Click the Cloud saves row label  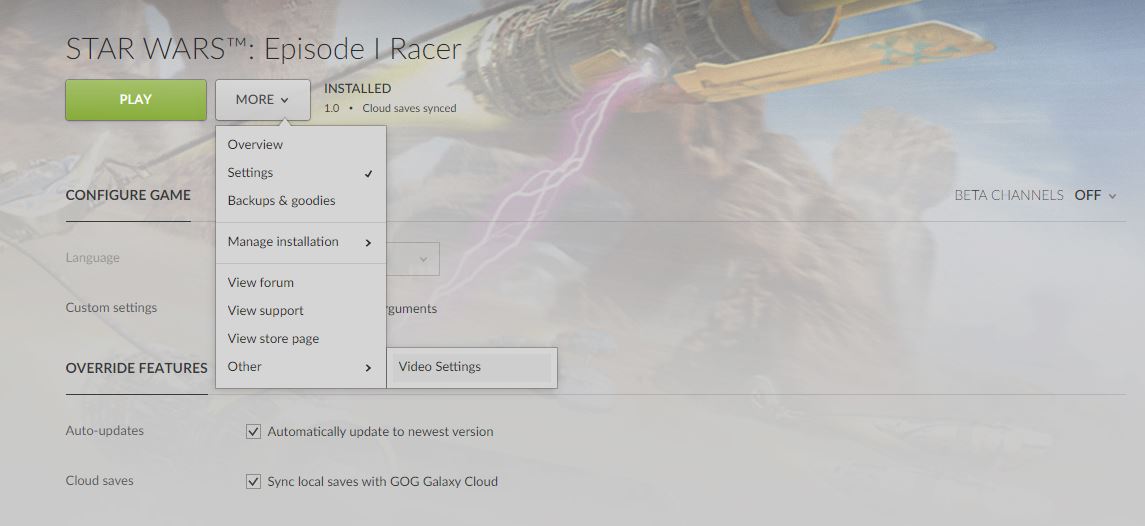coord(99,481)
